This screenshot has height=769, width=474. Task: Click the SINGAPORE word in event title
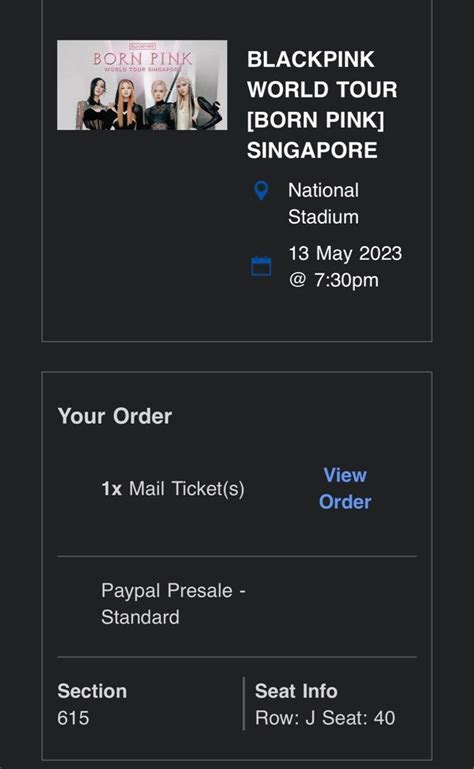(312, 150)
